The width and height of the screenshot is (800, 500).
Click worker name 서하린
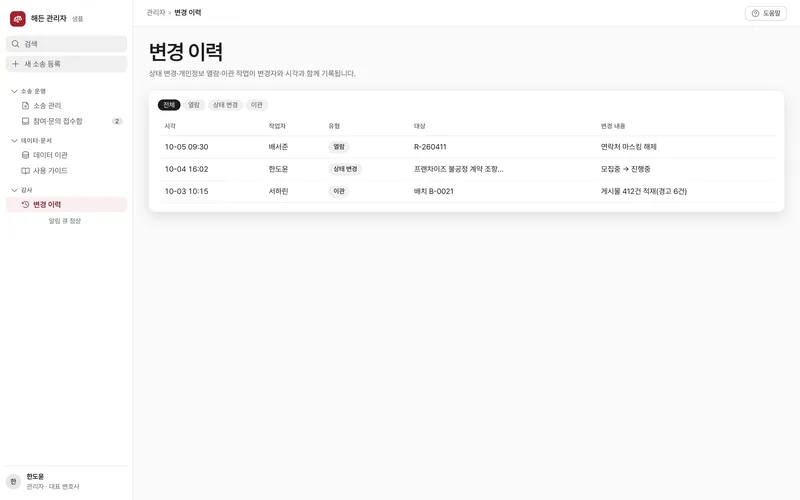(278, 191)
